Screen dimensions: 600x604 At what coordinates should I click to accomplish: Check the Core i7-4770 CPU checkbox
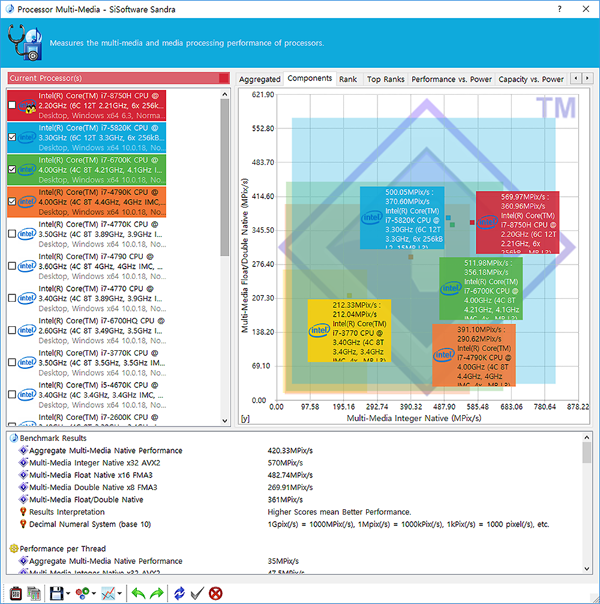[12, 298]
